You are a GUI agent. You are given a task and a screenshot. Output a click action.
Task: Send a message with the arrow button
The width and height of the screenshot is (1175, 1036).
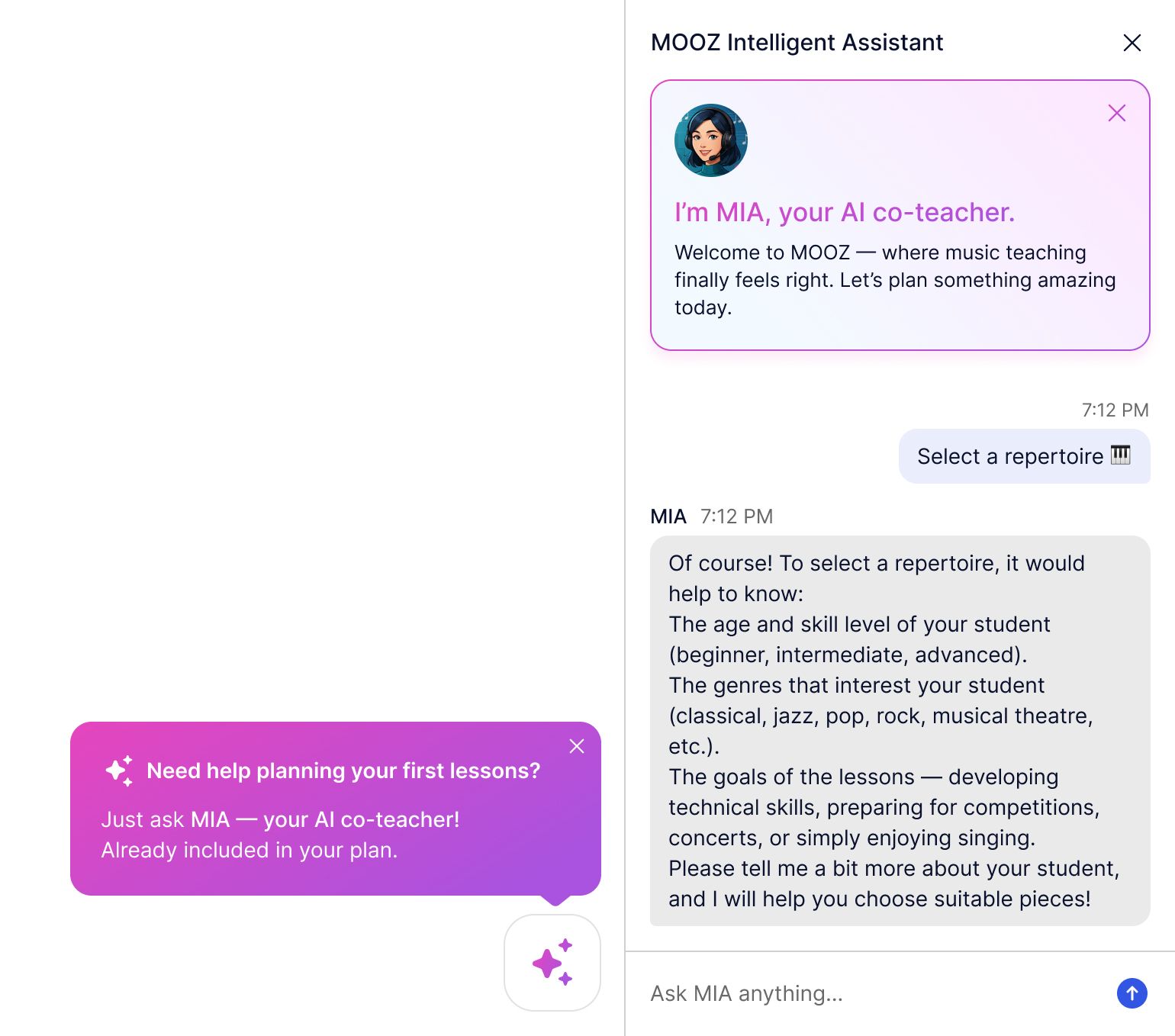pyautogui.click(x=1132, y=993)
